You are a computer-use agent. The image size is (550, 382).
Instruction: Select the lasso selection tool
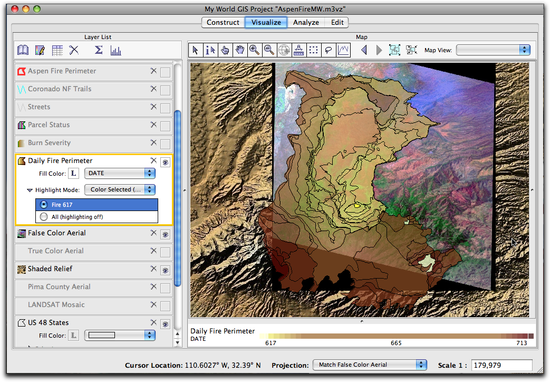tap(328, 50)
